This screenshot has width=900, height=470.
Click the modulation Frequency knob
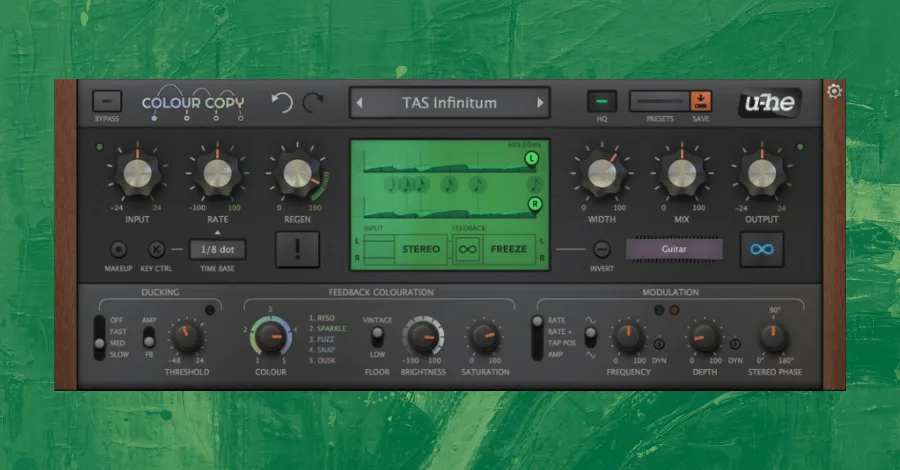(x=629, y=337)
